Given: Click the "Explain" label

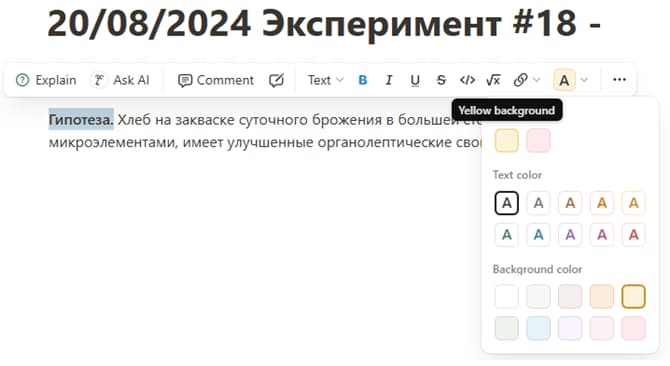Looking at the screenshot, I should click(x=56, y=80).
